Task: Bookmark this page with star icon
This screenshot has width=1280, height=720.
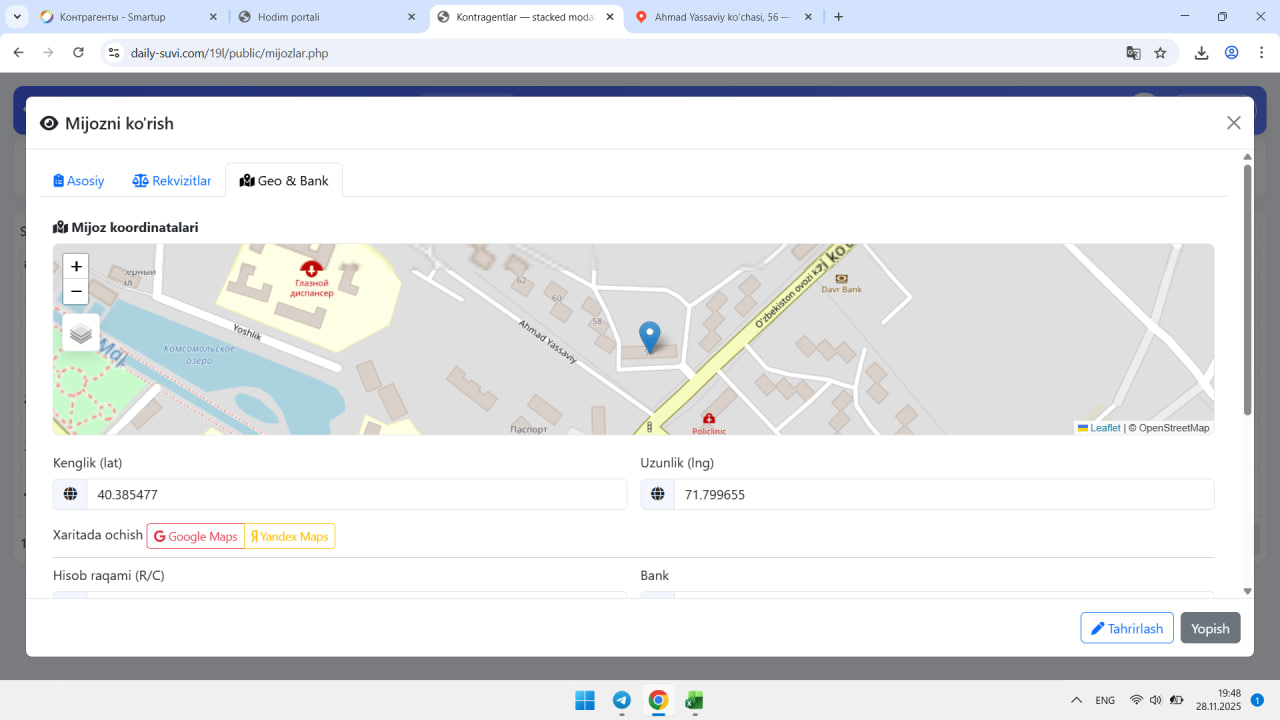Action: 1160,53
